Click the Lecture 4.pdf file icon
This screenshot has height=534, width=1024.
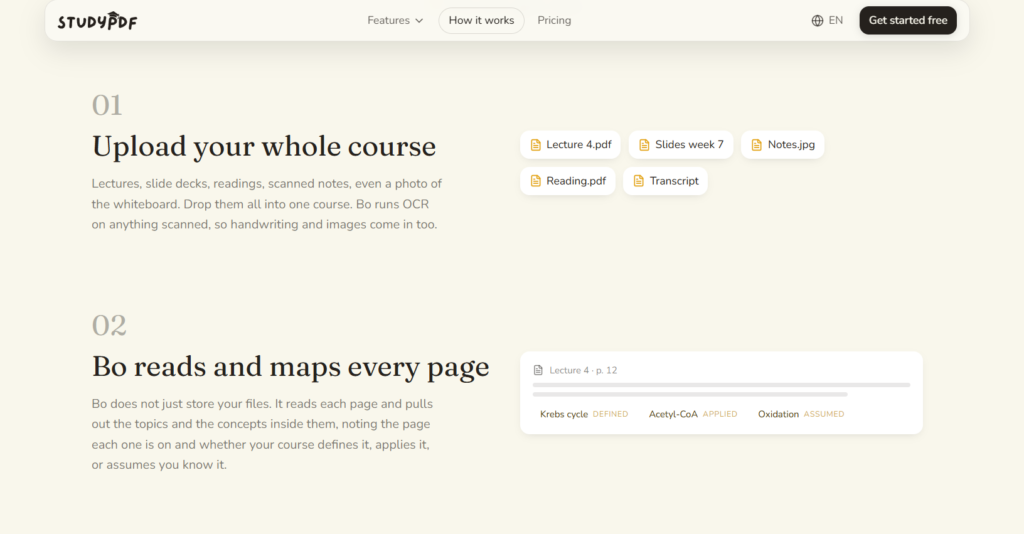[x=536, y=145]
